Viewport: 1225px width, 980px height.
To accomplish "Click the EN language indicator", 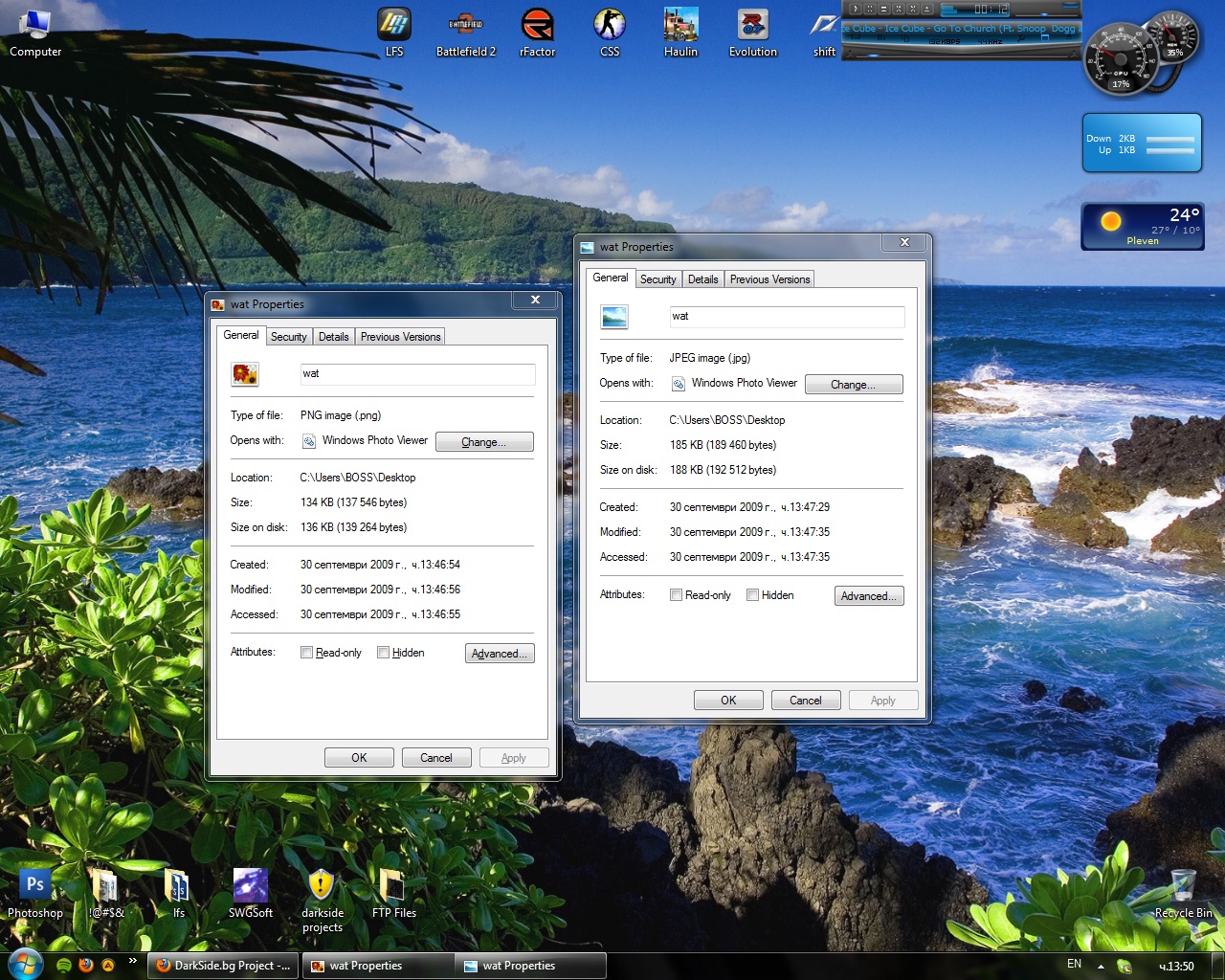I will [x=1075, y=965].
